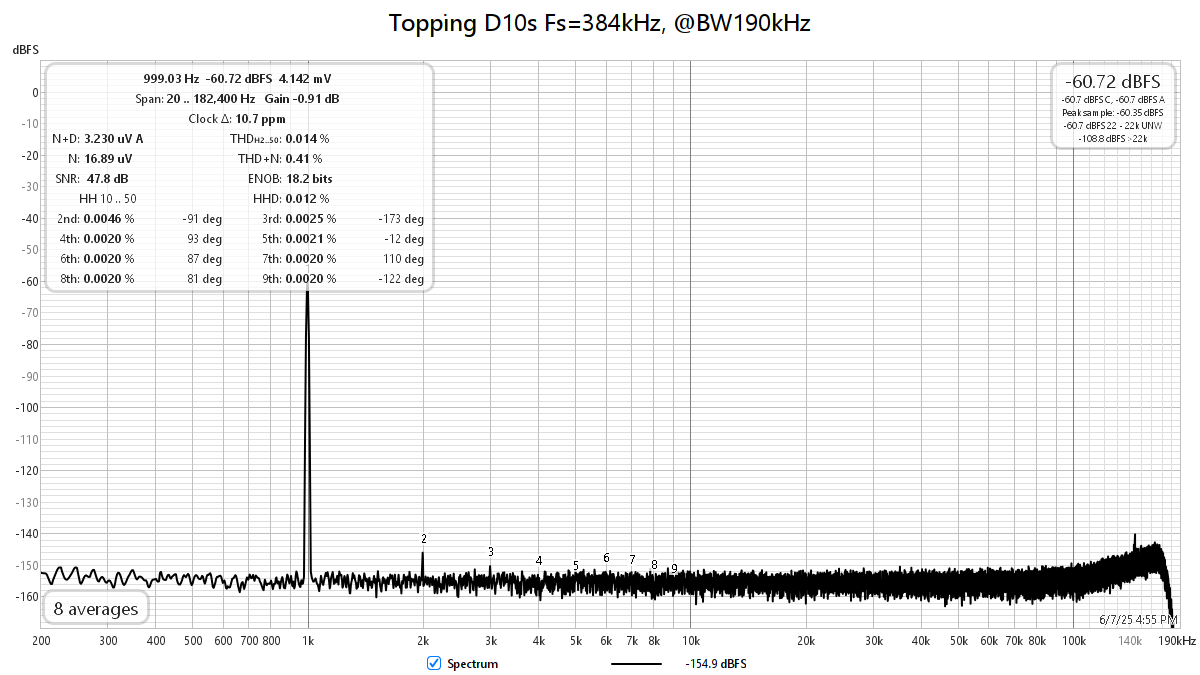This screenshot has height=675, width=1200.
Task: Click the ENOB 18.2 bits value
Action: (x=309, y=179)
